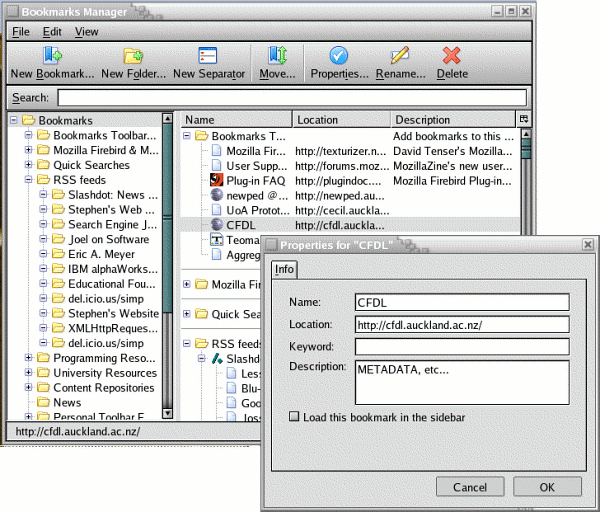Click the tree pane scroll up arrow
600x512 pixels.
[167, 118]
